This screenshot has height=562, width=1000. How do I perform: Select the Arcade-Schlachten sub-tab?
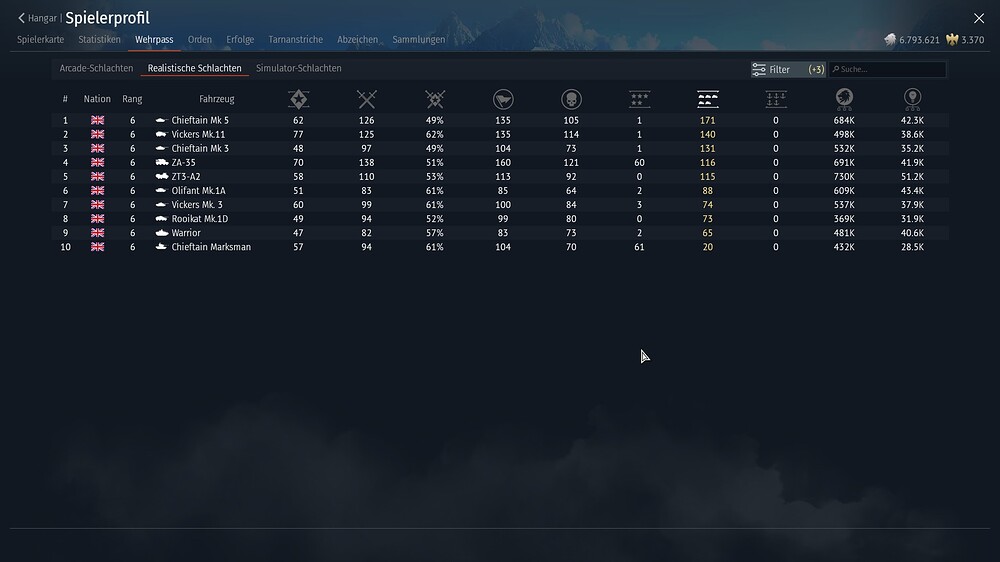[96, 69]
